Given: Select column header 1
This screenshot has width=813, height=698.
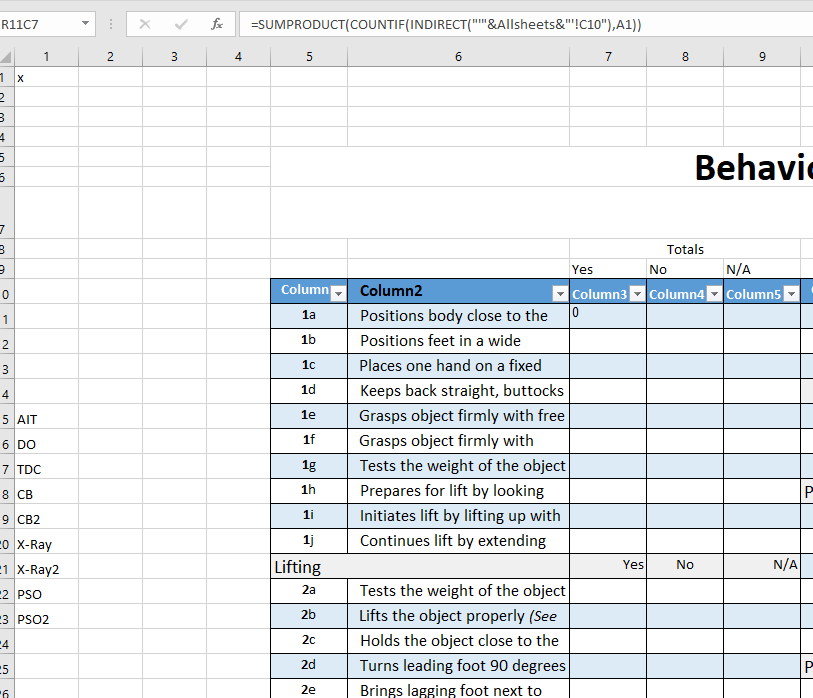Looking at the screenshot, I should coord(46,57).
